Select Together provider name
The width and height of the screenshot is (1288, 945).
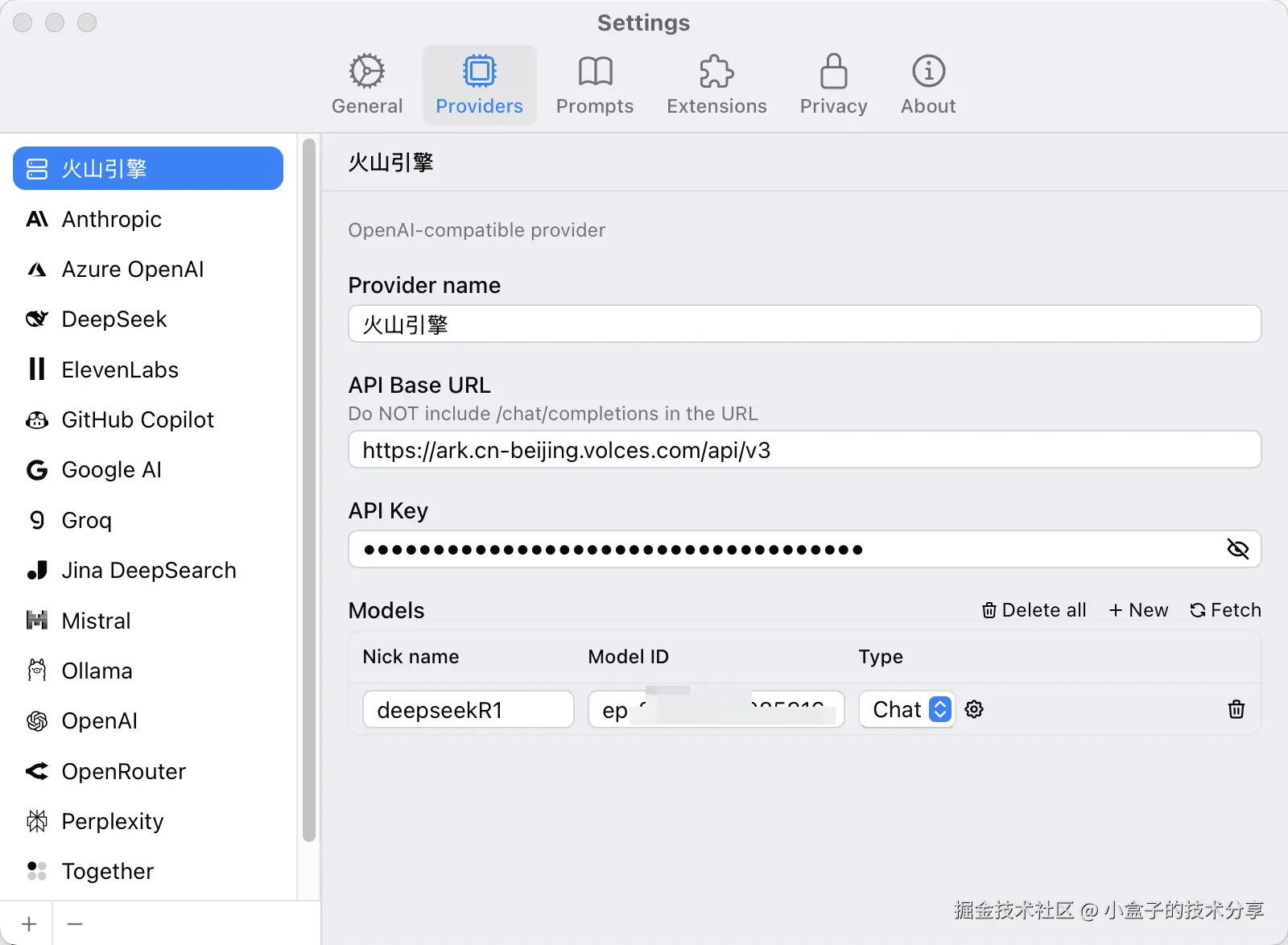[108, 871]
